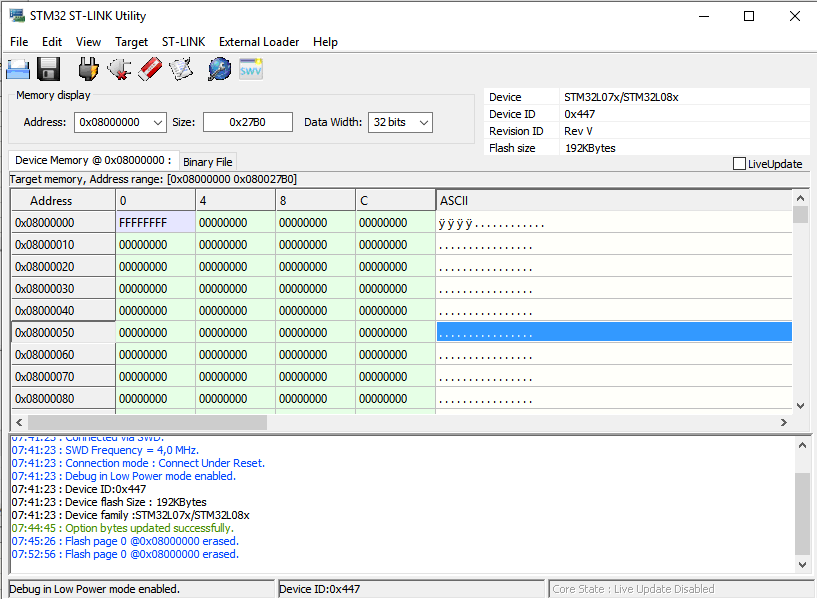
Task: Select address row 0x08000040
Action: (63, 310)
